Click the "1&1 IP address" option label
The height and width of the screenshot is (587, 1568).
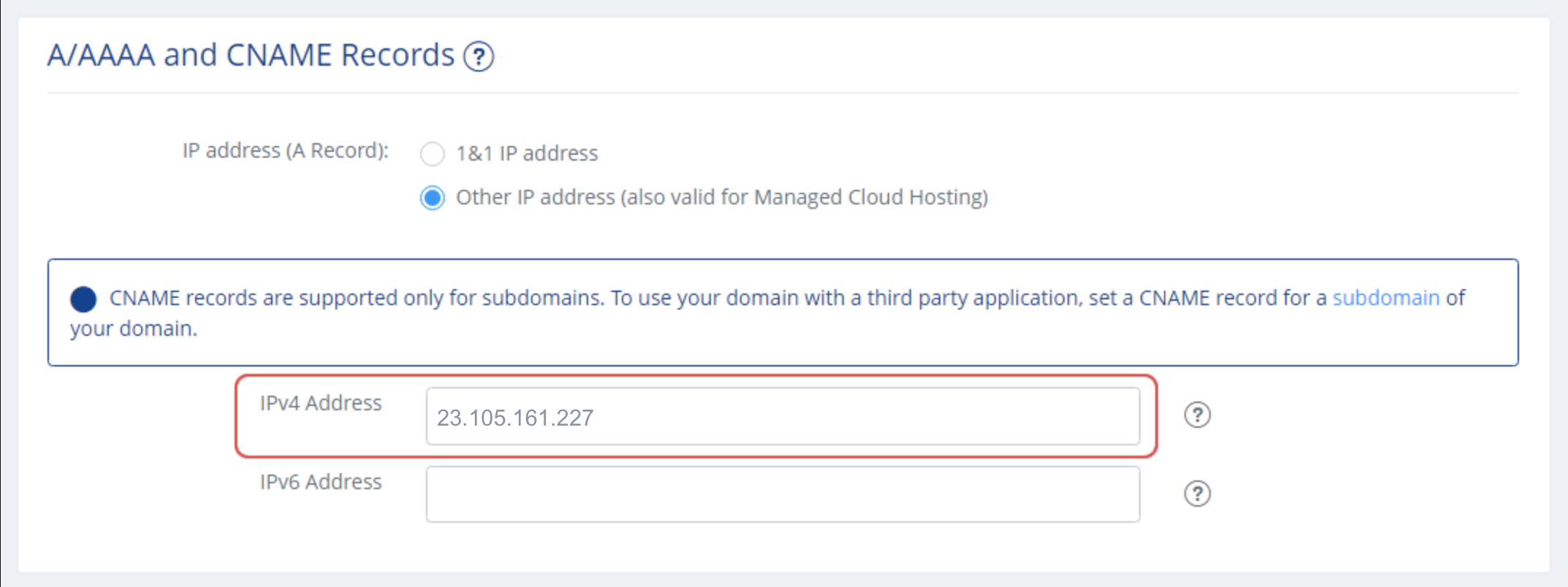pos(527,153)
